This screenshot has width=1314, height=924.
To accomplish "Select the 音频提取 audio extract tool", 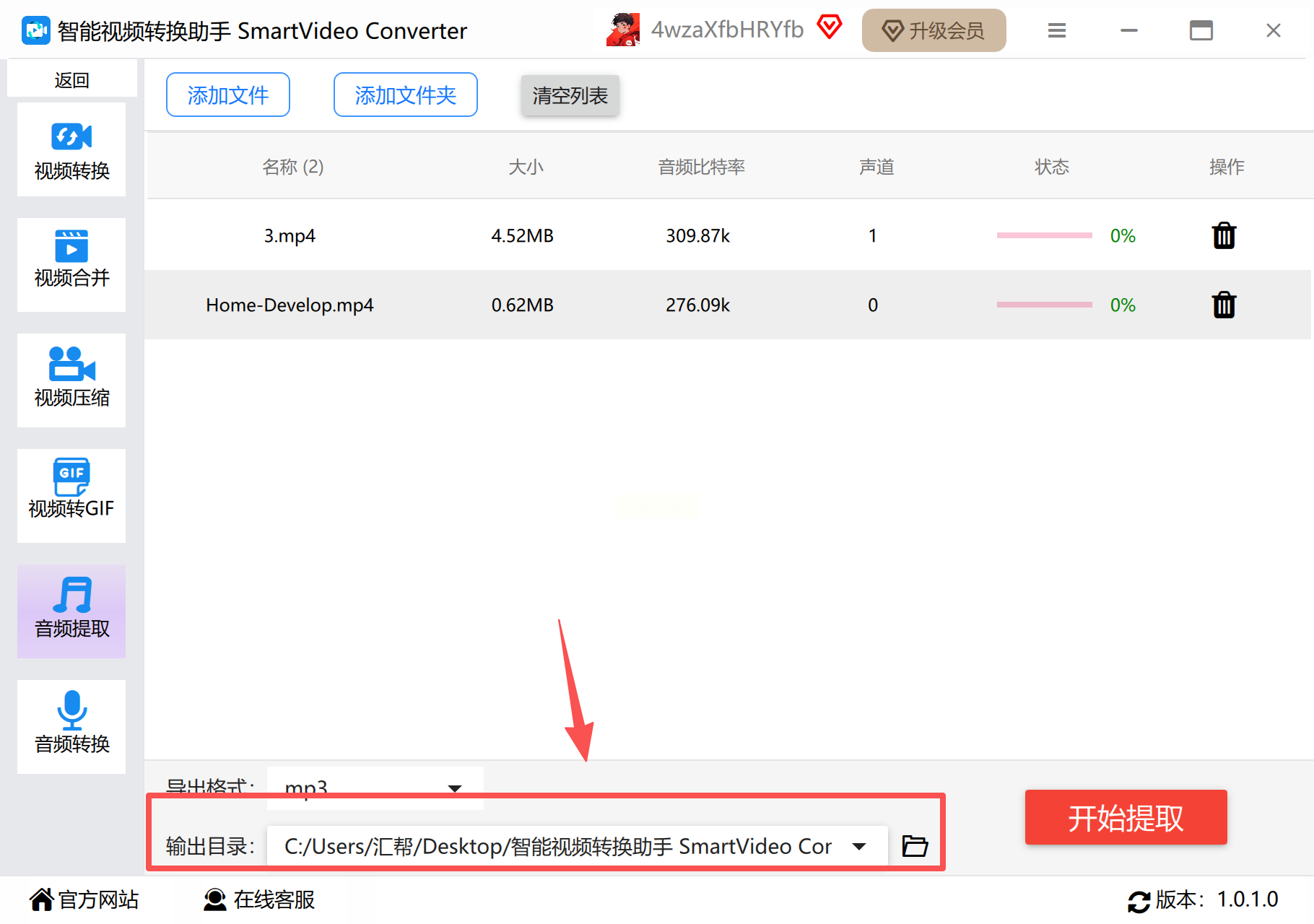I will [71, 611].
